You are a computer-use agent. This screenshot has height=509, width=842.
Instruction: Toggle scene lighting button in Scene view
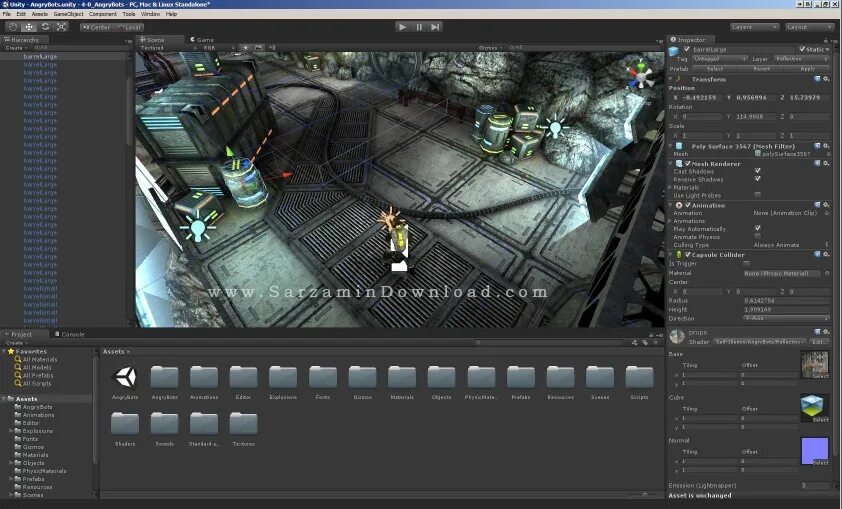[246, 48]
